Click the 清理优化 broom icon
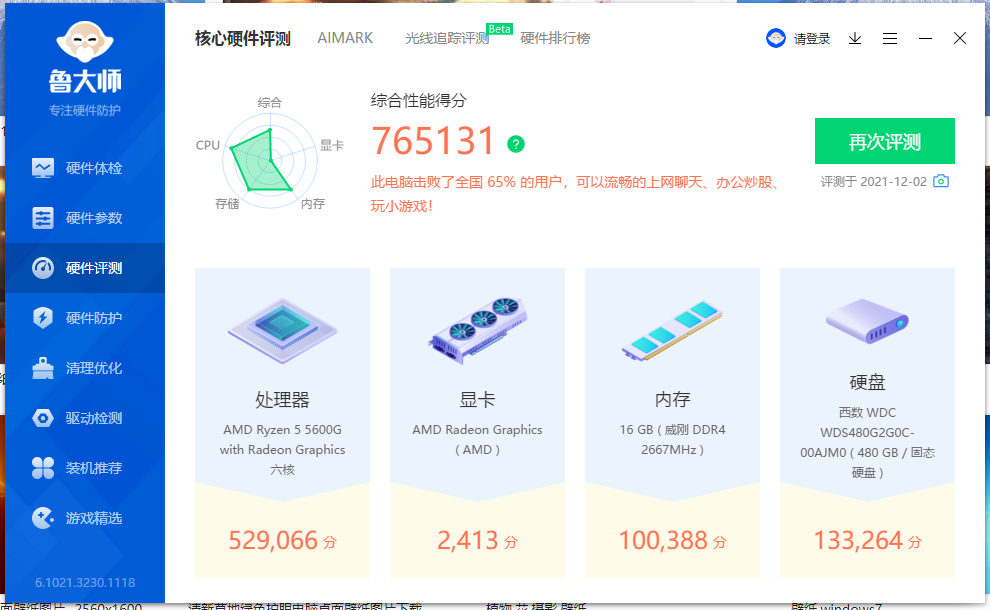The image size is (990, 610). pyautogui.click(x=43, y=368)
